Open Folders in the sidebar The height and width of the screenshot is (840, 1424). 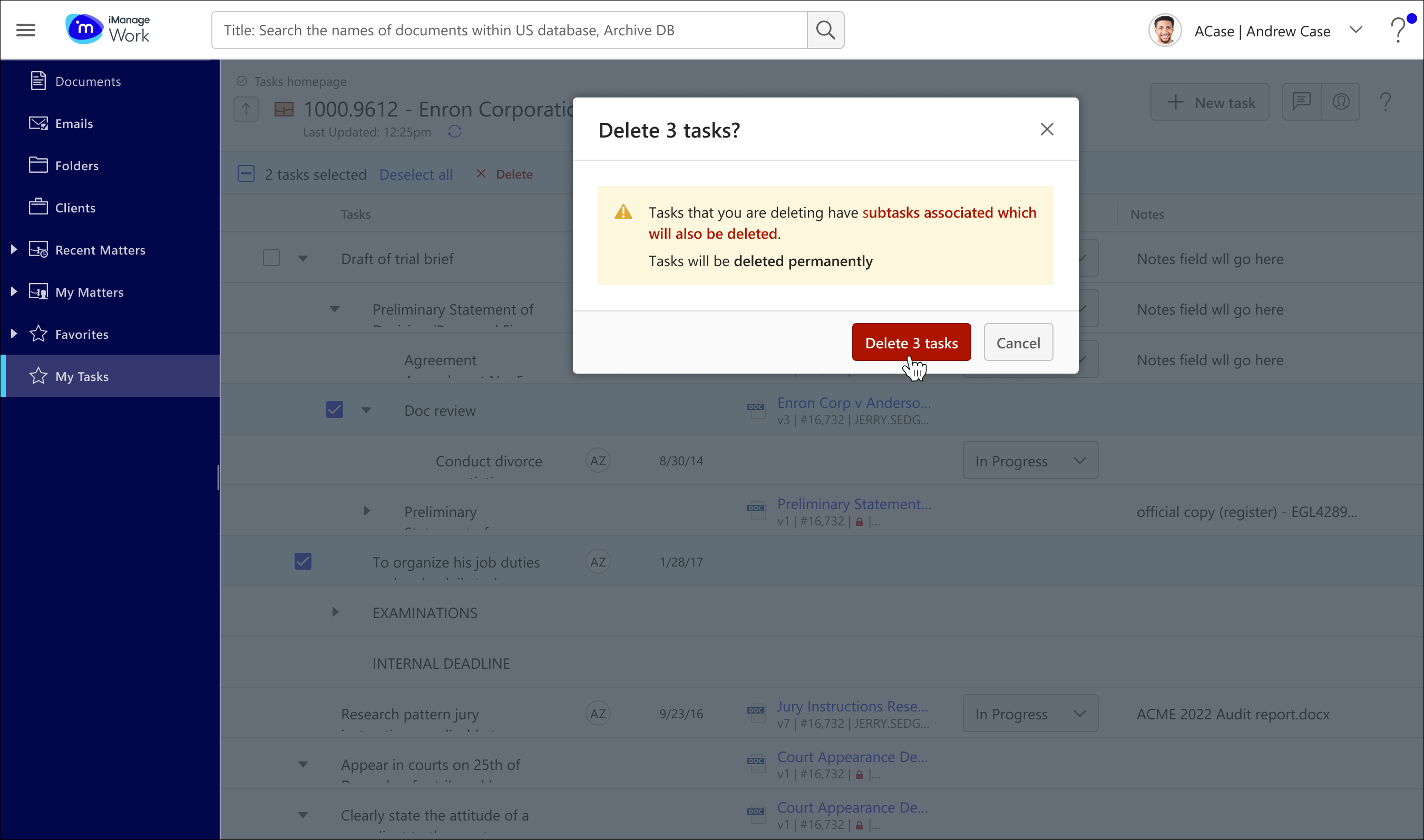(x=76, y=165)
